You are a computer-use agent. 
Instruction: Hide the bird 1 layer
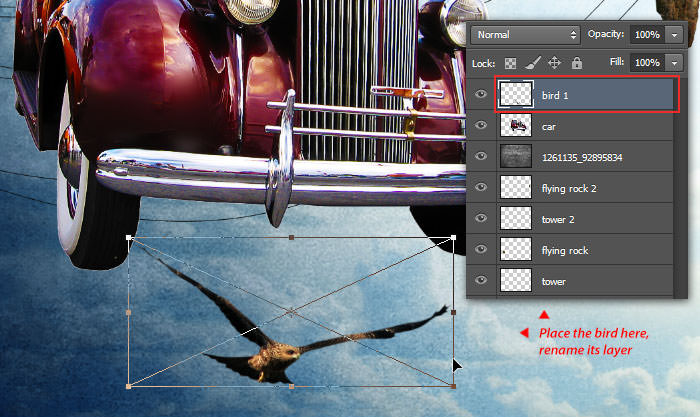coord(481,94)
